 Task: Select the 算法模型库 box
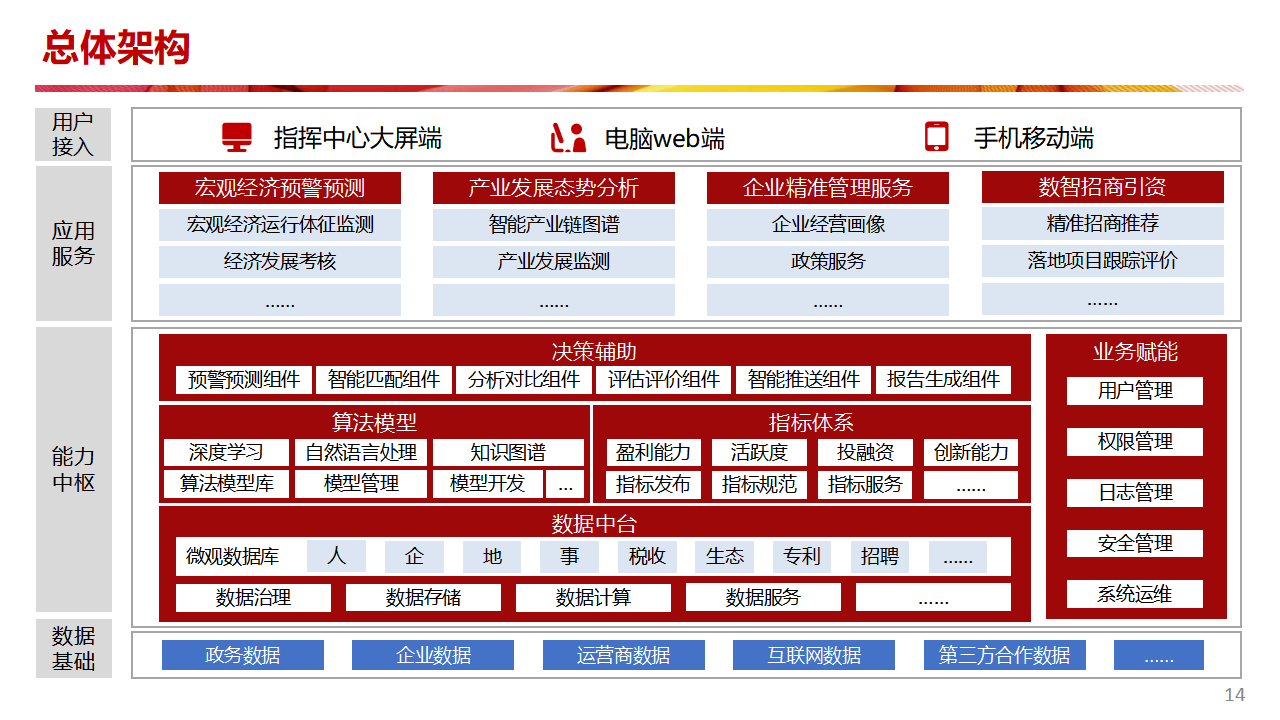point(226,484)
